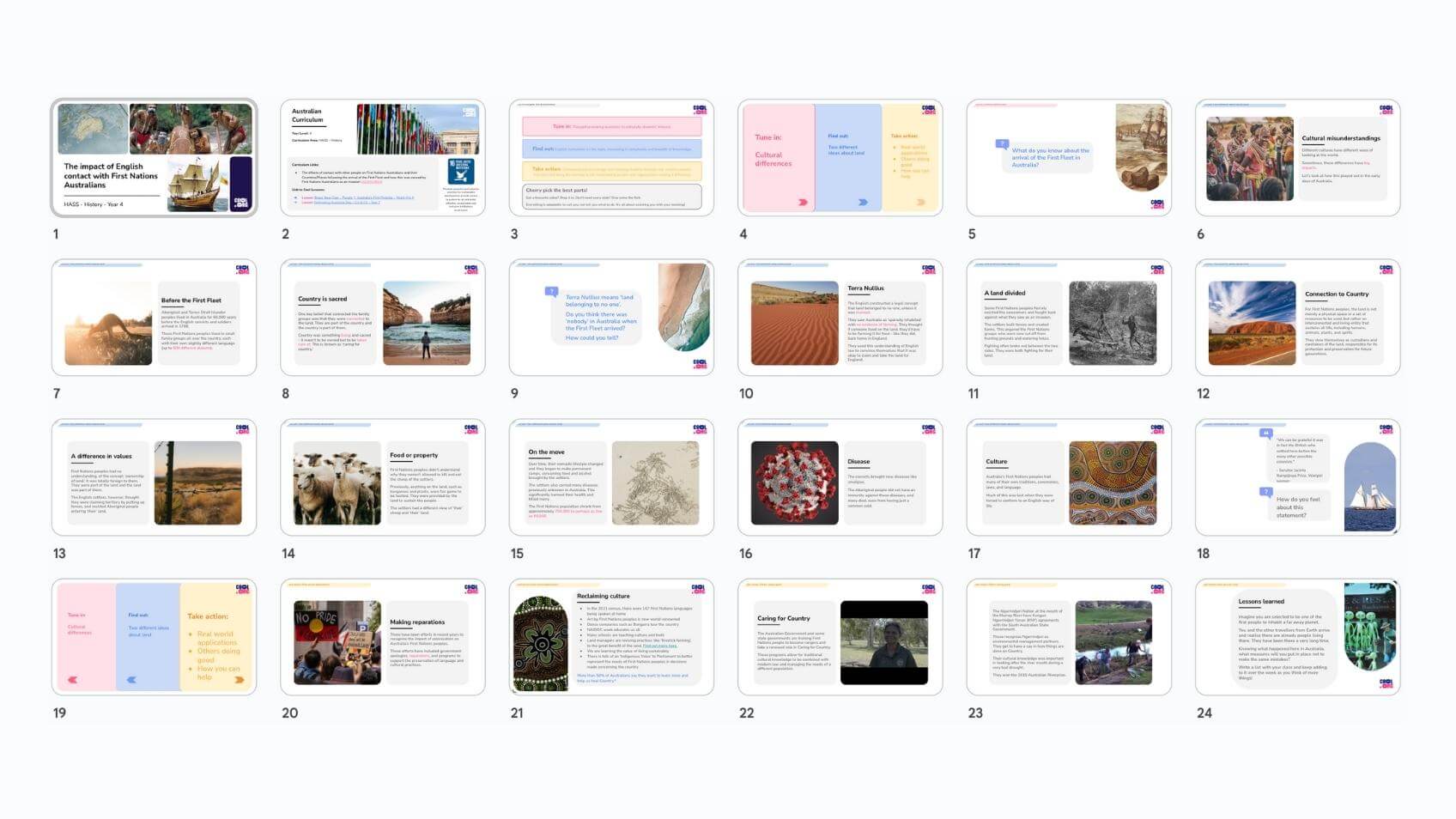Click question bubble icon on slide 5
Viewport: 1456px width, 819px height.
[1001, 144]
